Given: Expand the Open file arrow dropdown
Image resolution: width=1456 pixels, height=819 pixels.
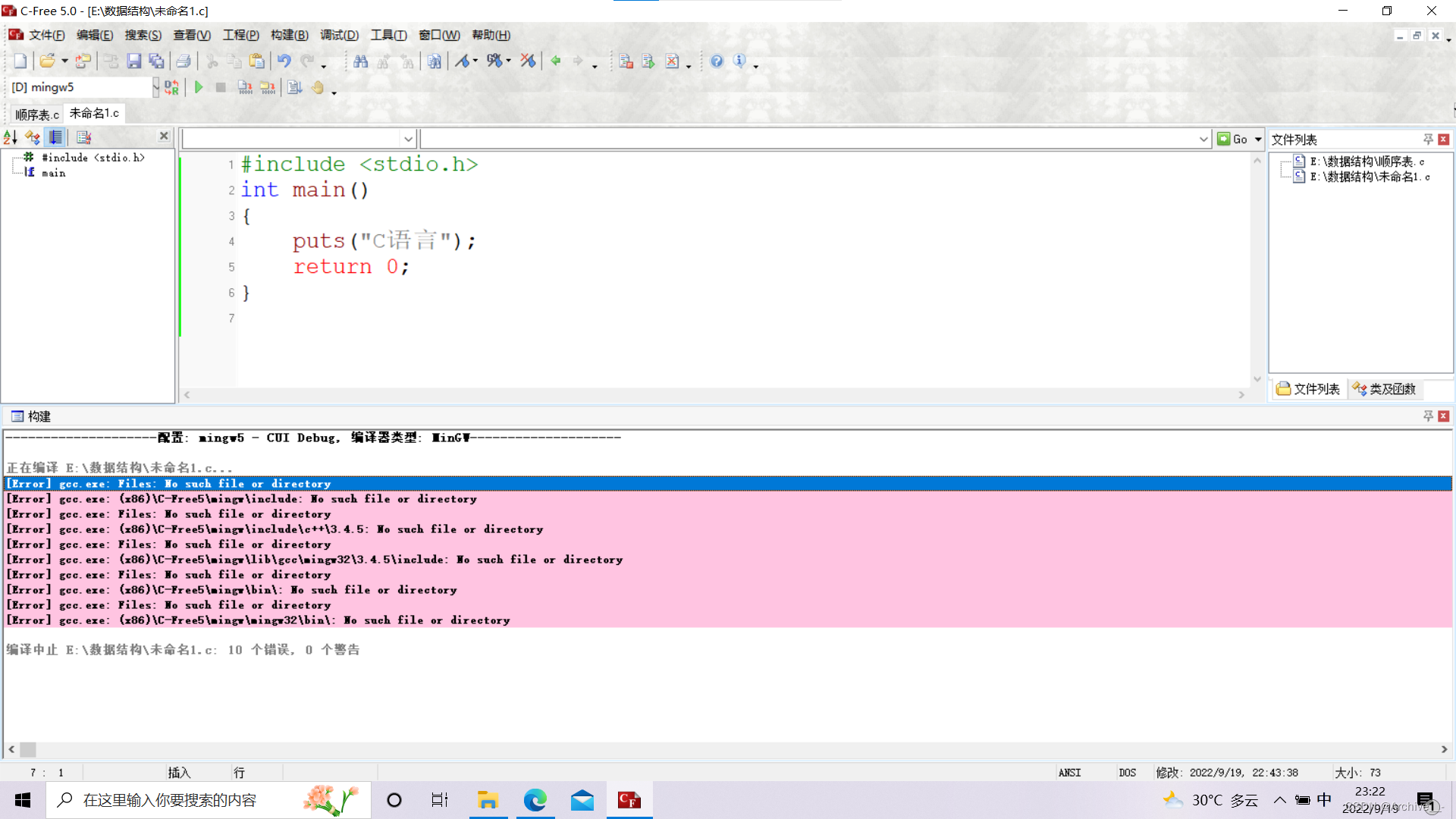Looking at the screenshot, I should pyautogui.click(x=64, y=61).
